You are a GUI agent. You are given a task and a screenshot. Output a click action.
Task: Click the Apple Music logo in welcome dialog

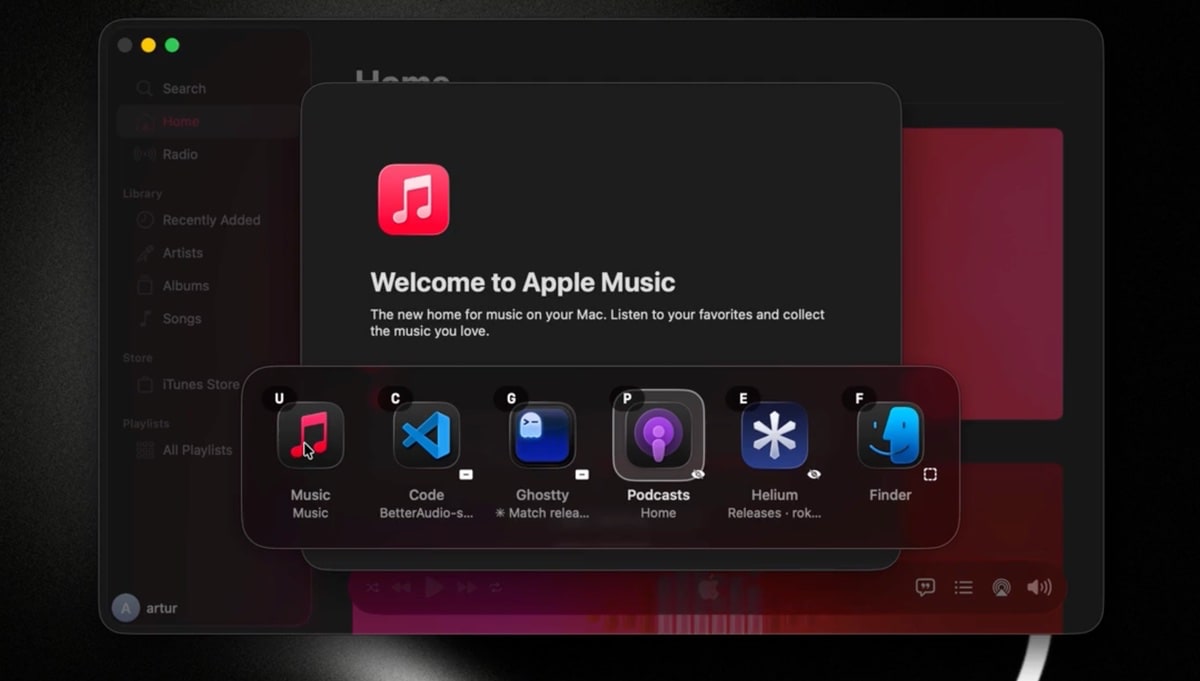[x=413, y=200]
